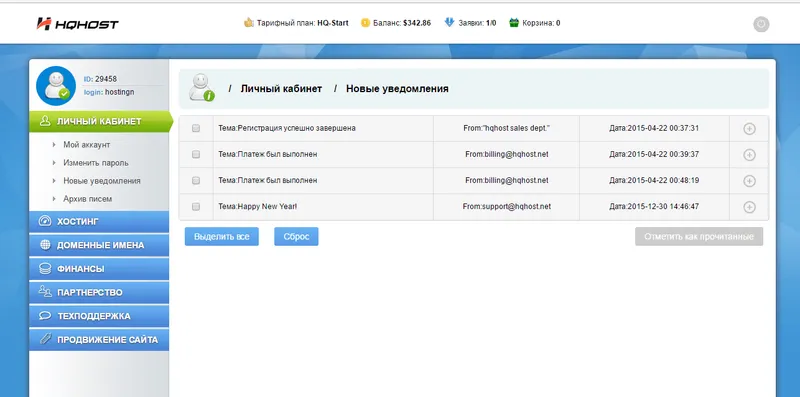Click the login: hostingn text
Image resolution: width=800 pixels, height=397 pixels.
tap(109, 92)
